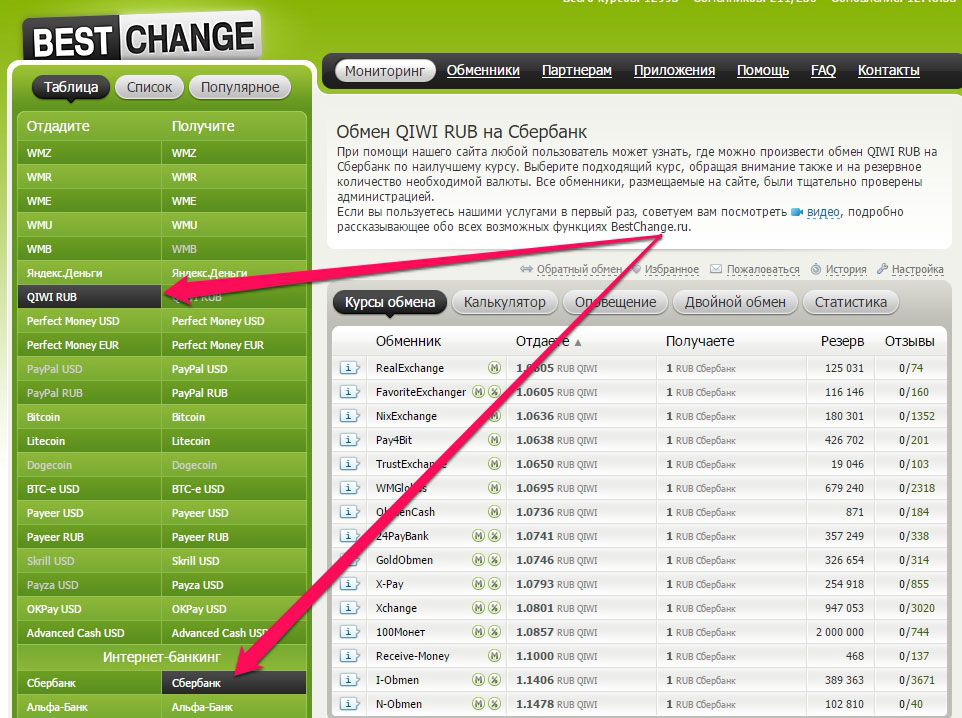
Task: Switch to Список view
Action: pos(149,87)
